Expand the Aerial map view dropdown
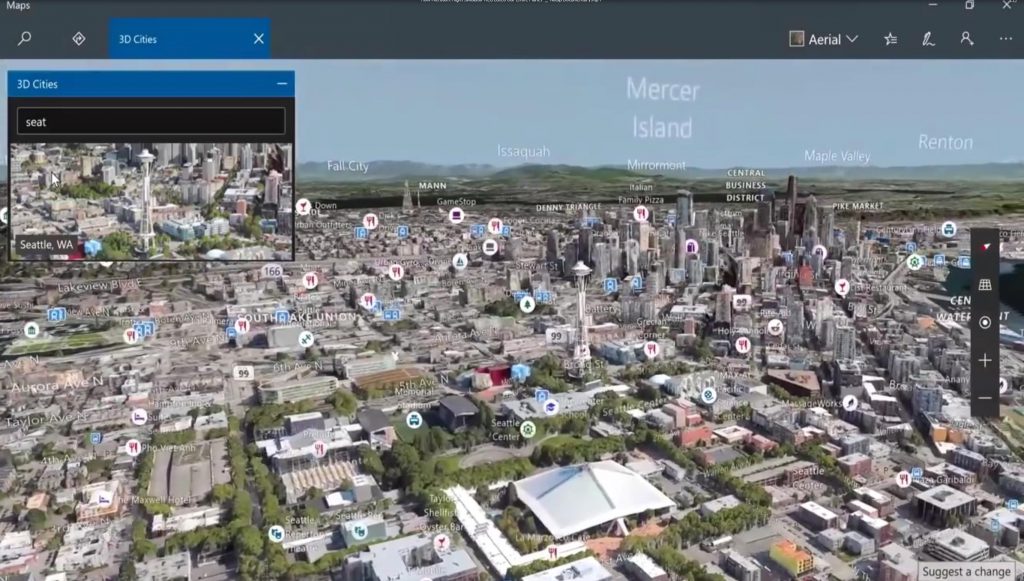This screenshot has height=581, width=1024. point(824,39)
